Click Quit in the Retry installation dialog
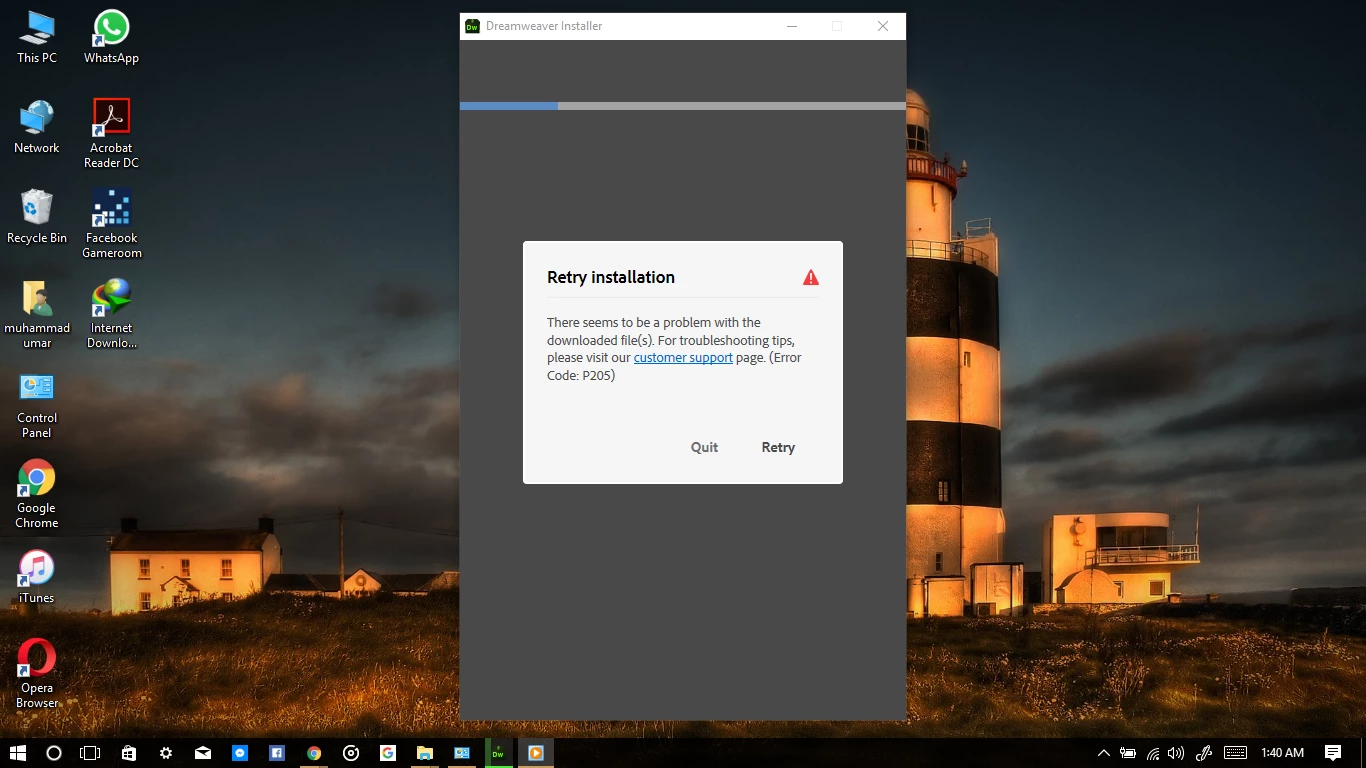 (704, 447)
